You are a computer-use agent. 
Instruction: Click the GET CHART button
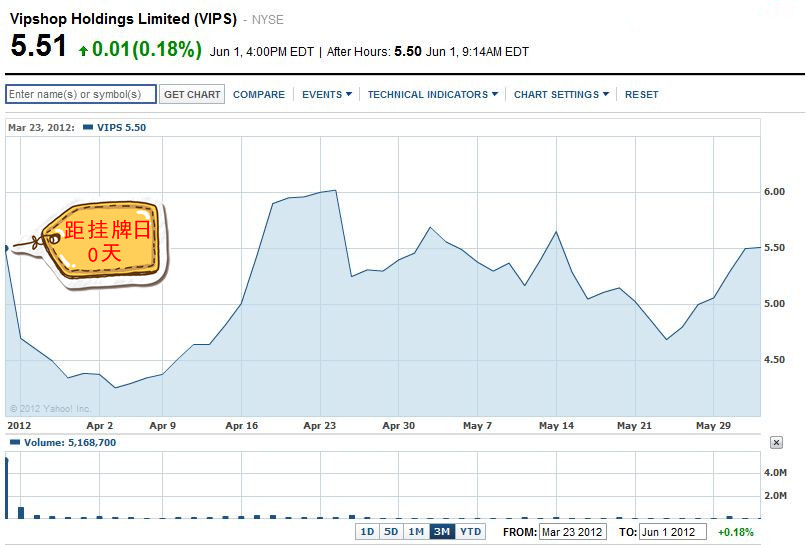[192, 94]
